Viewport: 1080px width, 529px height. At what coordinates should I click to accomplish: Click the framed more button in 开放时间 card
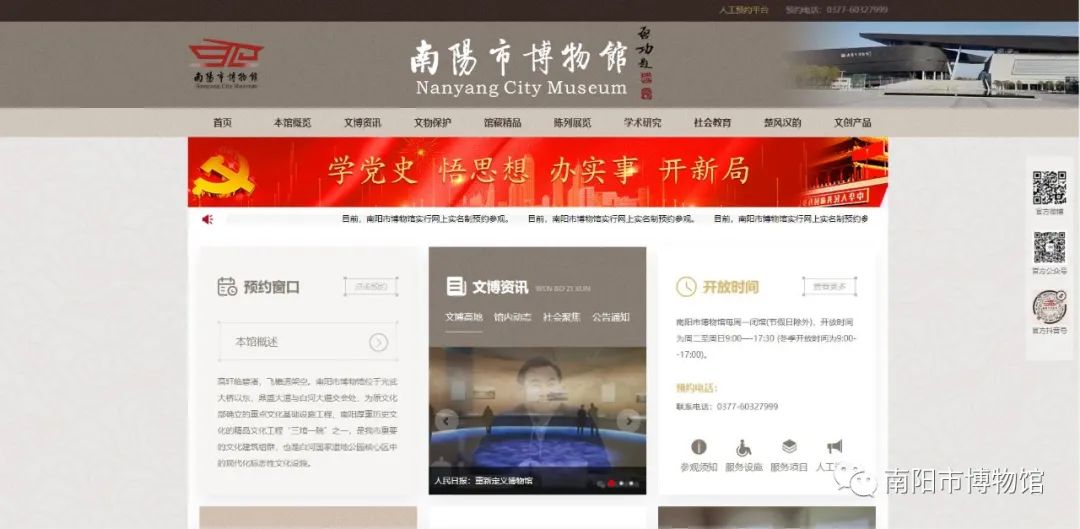[829, 287]
